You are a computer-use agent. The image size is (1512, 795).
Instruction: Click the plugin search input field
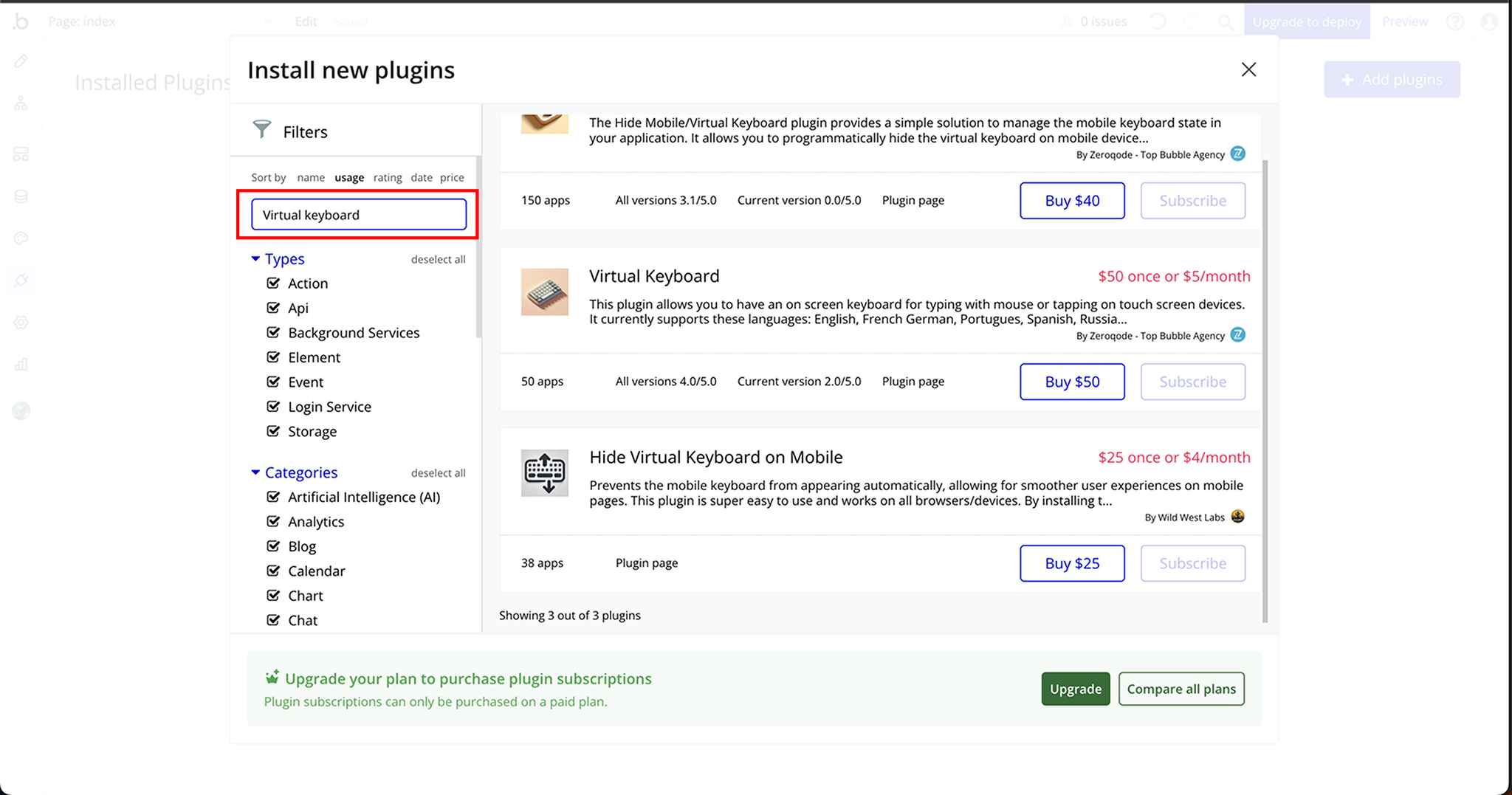point(359,215)
